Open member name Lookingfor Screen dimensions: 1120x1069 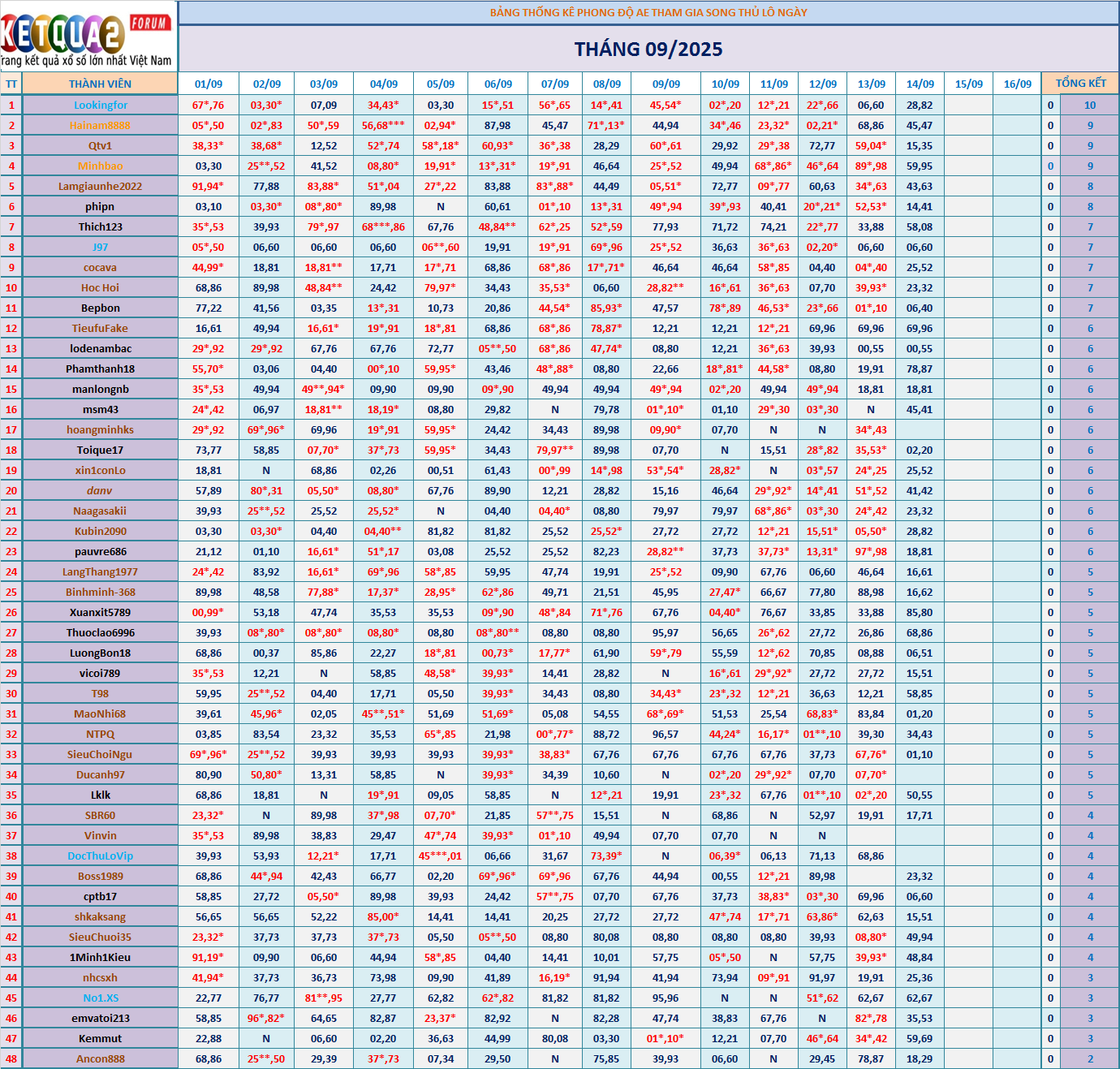click(x=101, y=105)
